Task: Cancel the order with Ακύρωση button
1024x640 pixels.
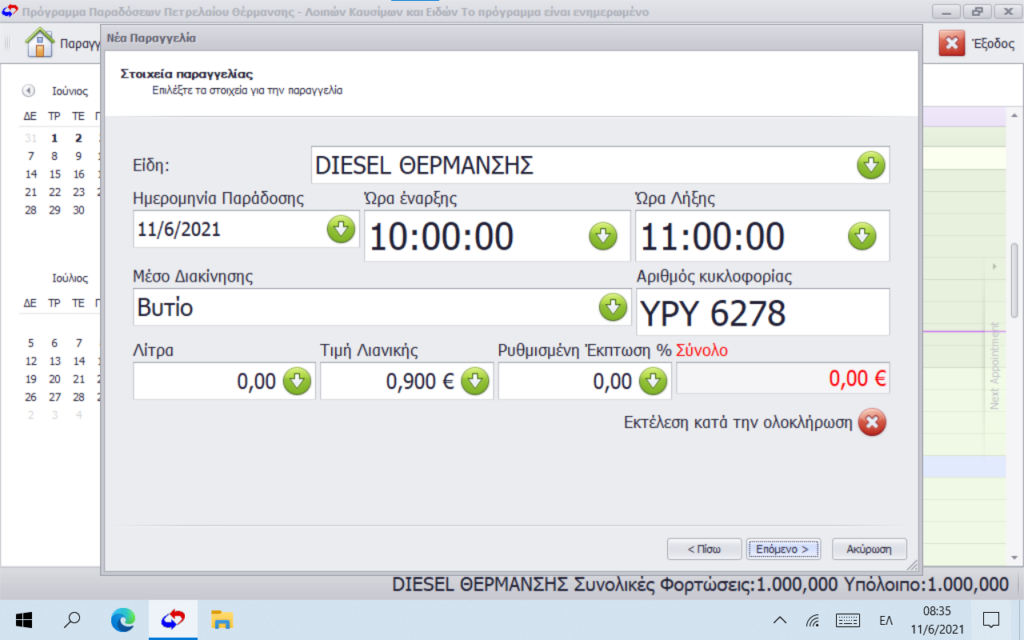Action: coord(869,549)
